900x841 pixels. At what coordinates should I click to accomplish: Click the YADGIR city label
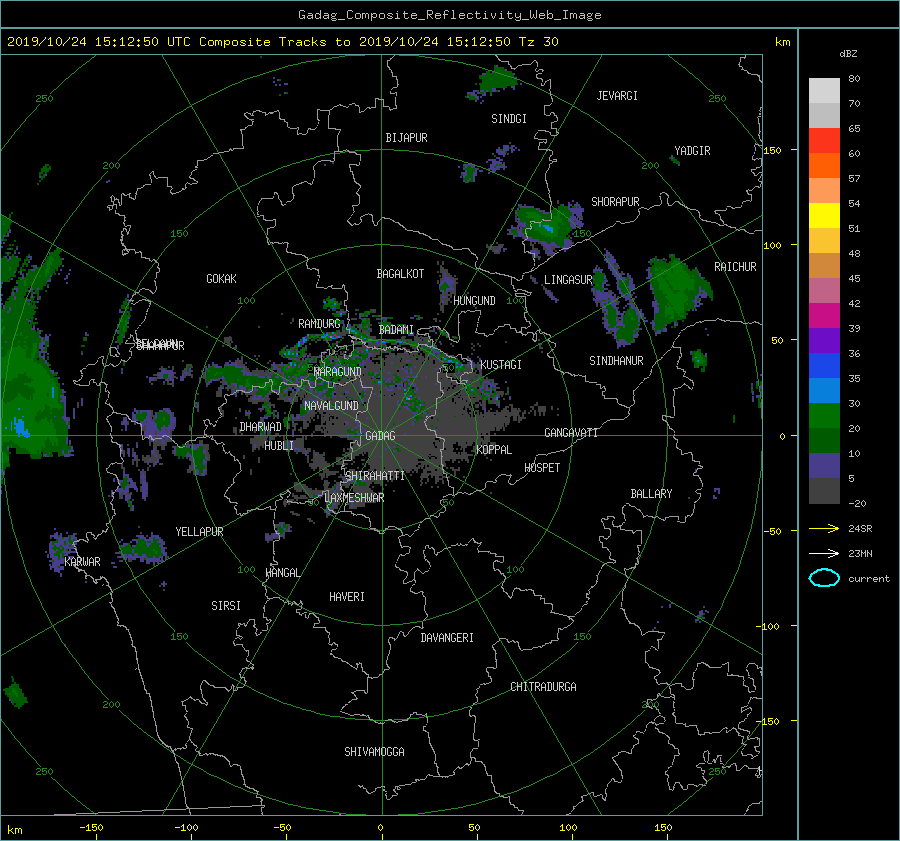(692, 151)
